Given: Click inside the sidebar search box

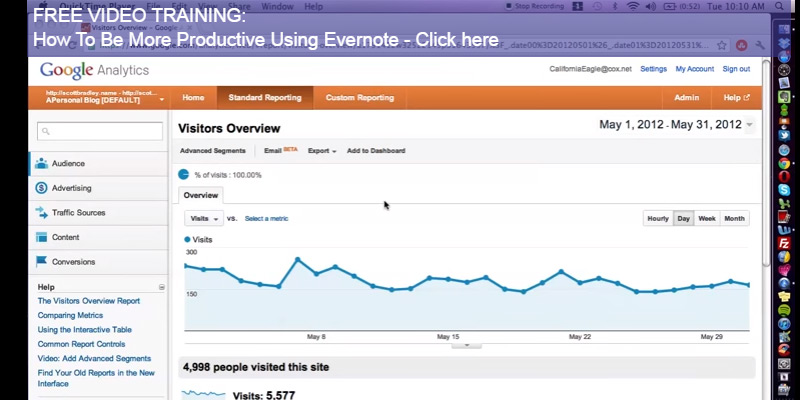Looking at the screenshot, I should coord(100,132).
